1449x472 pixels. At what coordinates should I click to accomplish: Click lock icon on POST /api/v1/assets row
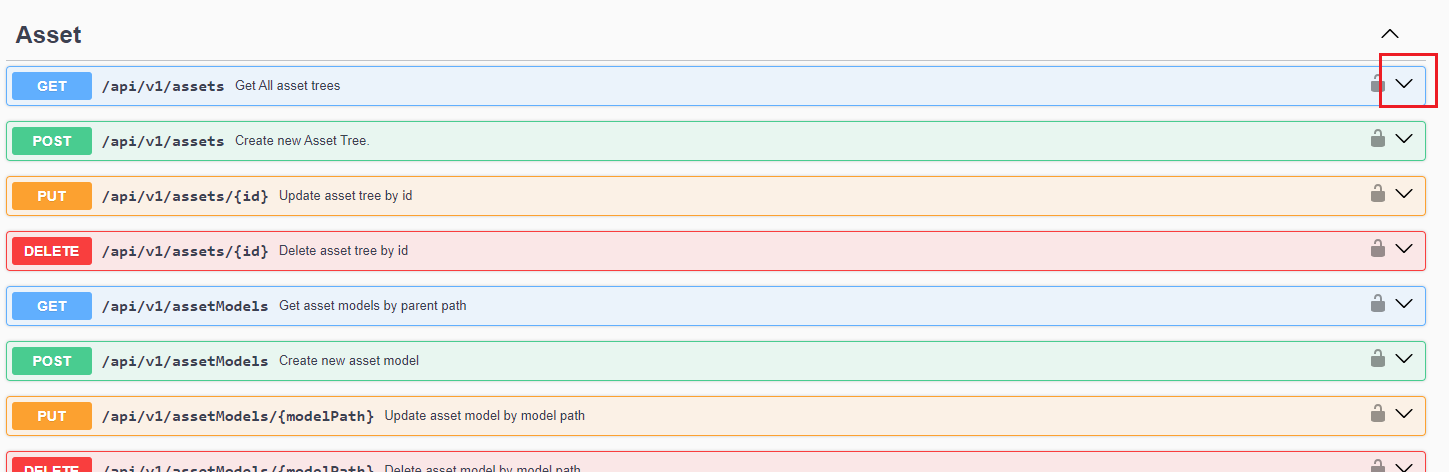pyautogui.click(x=1377, y=139)
